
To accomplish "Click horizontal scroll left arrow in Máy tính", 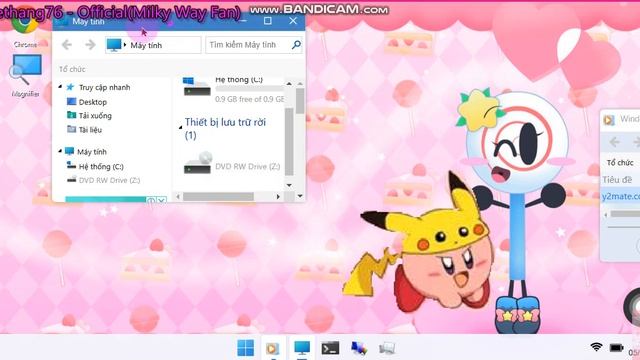I will 178,196.
